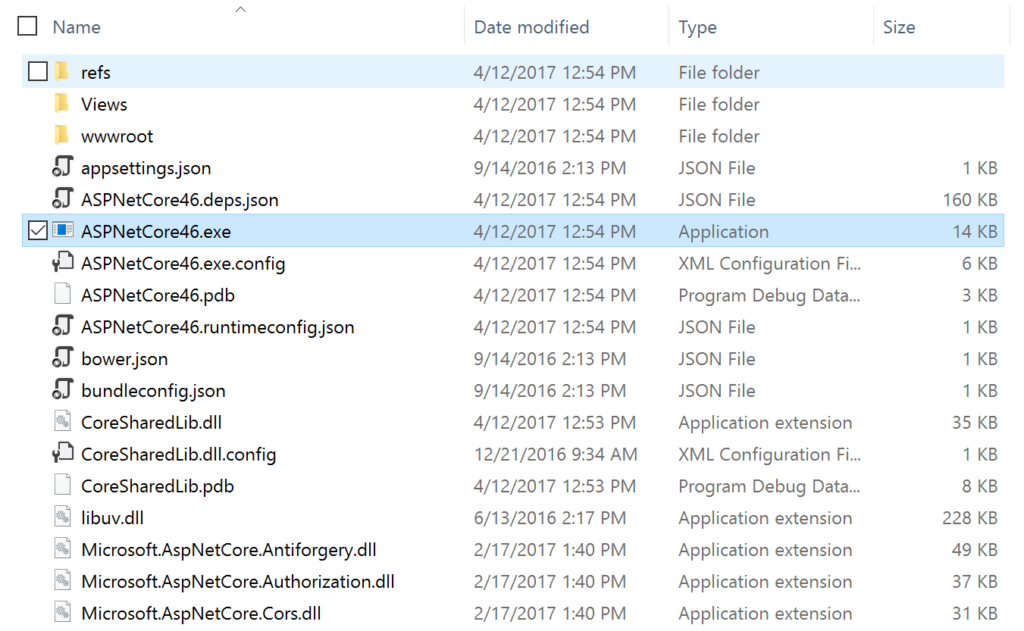
Task: Click the 160 KB size cell
Action: pyautogui.click(x=970, y=200)
